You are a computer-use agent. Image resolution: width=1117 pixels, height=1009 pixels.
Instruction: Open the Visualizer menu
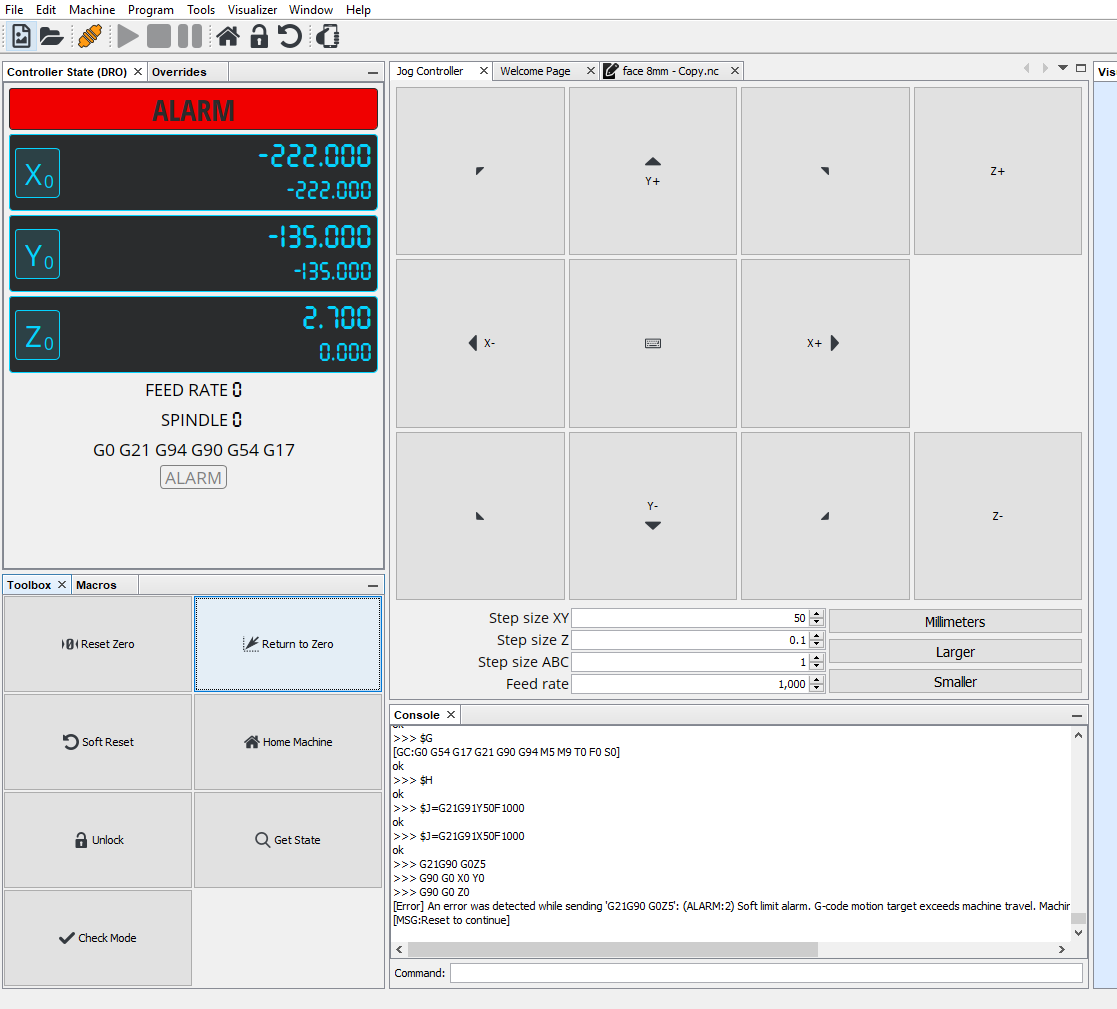pyautogui.click(x=252, y=9)
